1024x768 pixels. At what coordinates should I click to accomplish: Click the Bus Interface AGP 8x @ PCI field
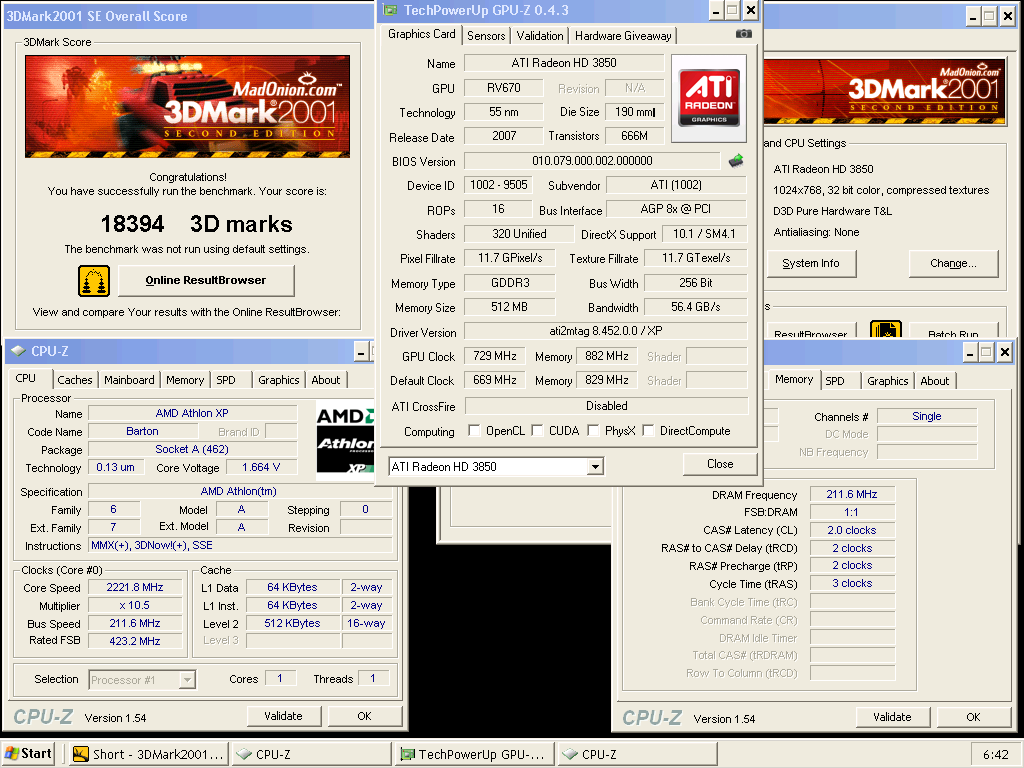tap(676, 210)
